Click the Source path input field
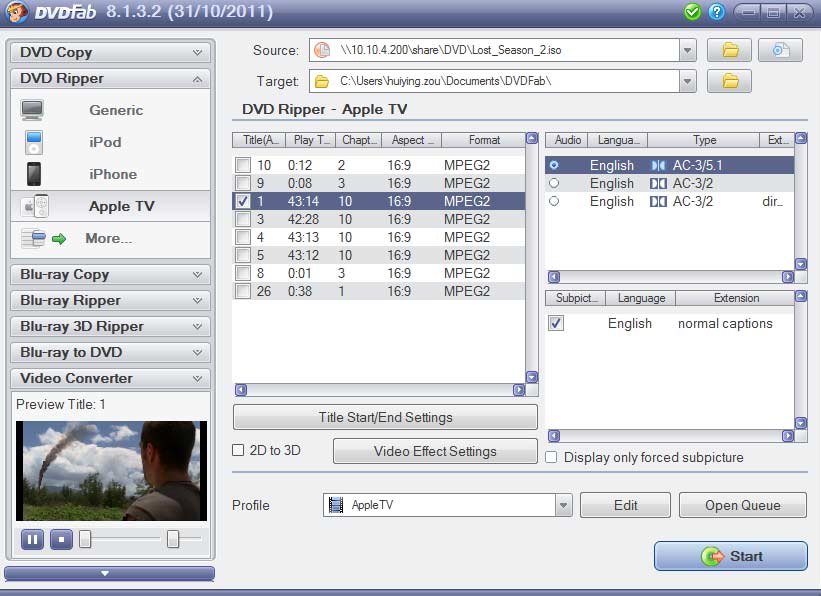Screen dimensions: 821x596 (494, 51)
